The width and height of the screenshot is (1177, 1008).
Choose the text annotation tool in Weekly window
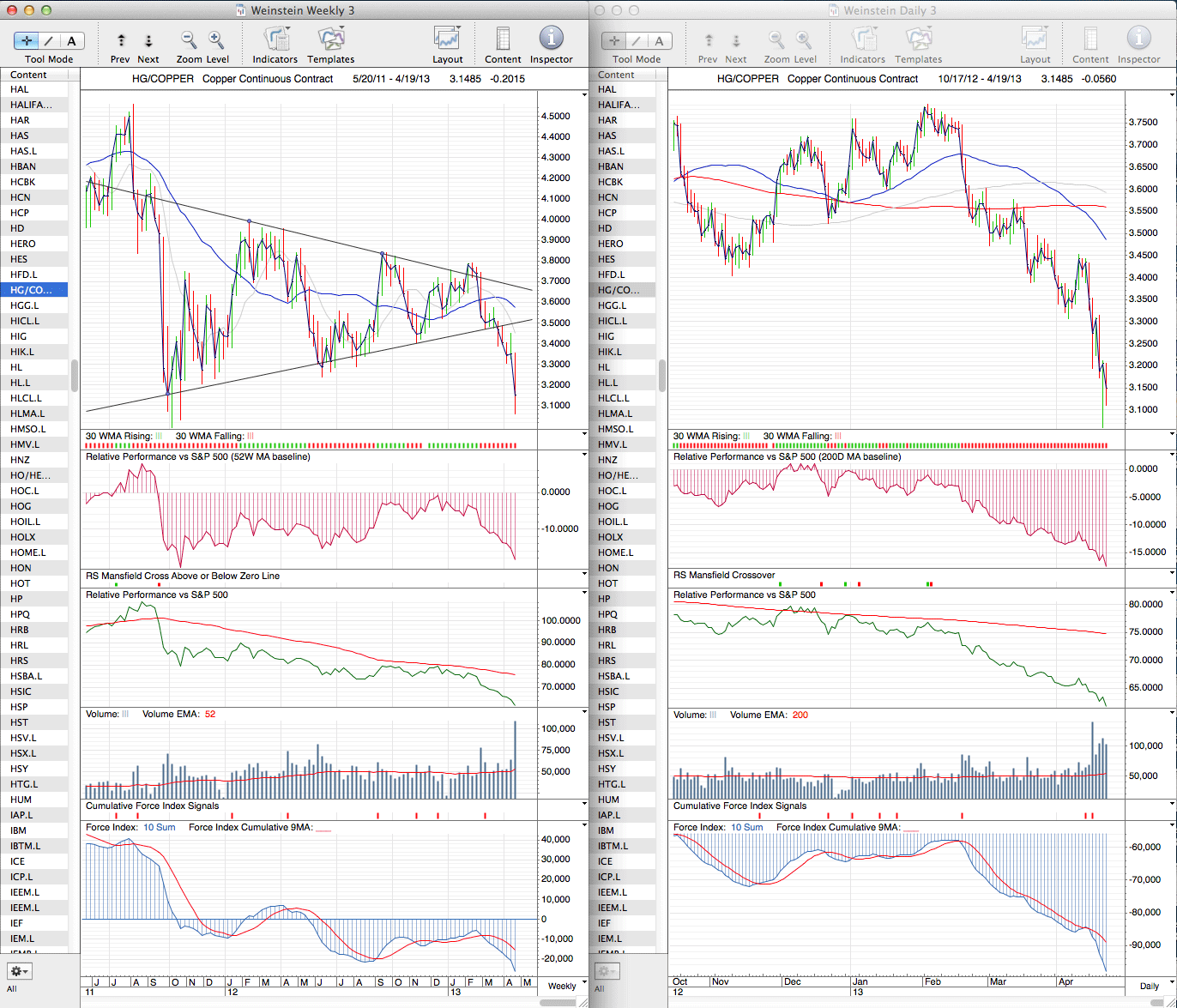tap(72, 40)
